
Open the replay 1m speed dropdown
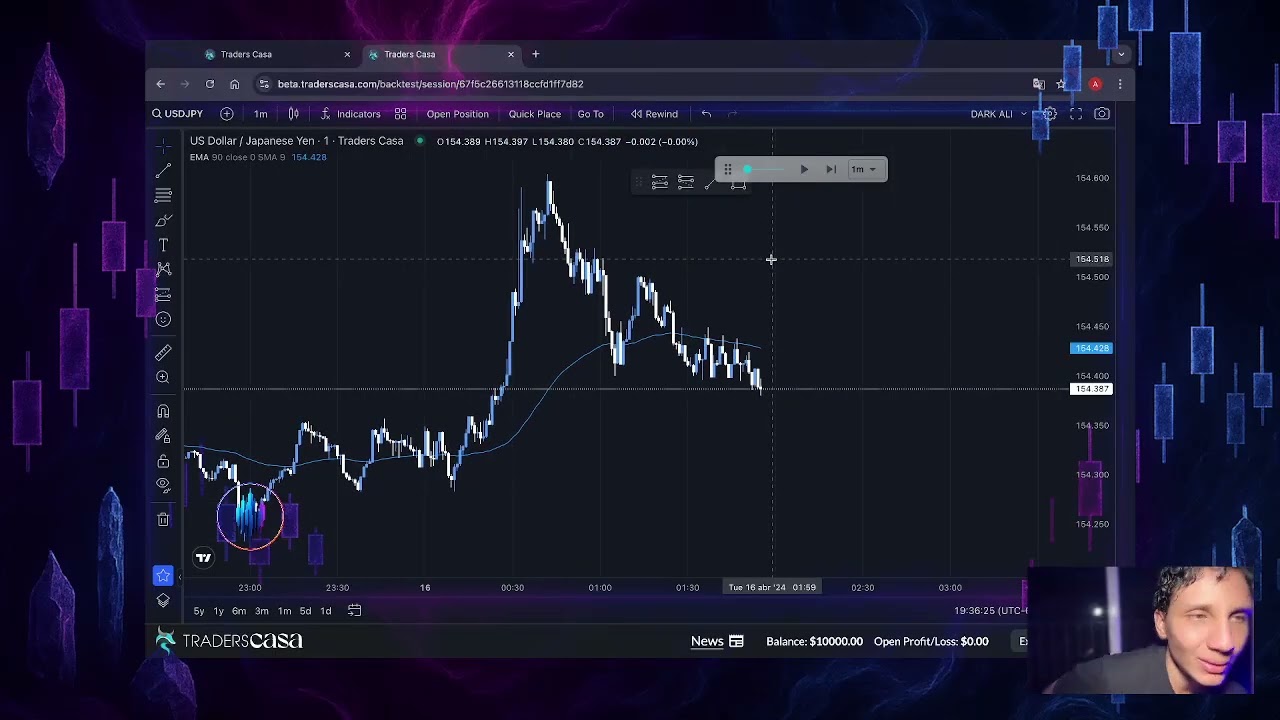pyautogui.click(x=863, y=169)
